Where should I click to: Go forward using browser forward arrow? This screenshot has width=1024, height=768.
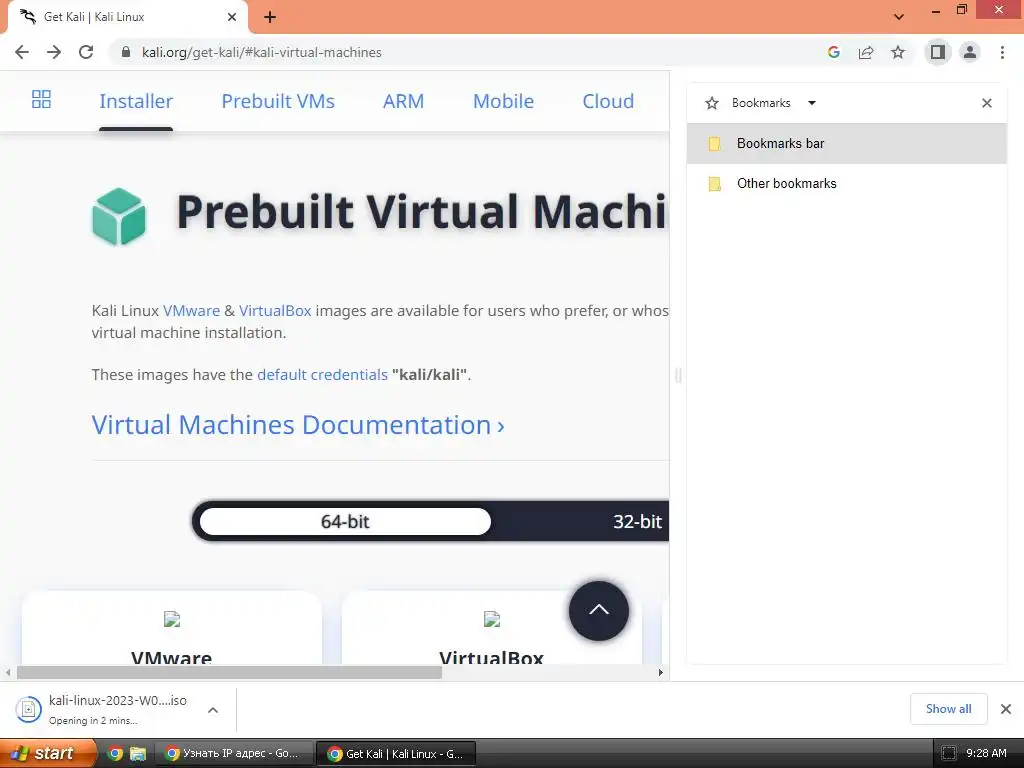(54, 52)
